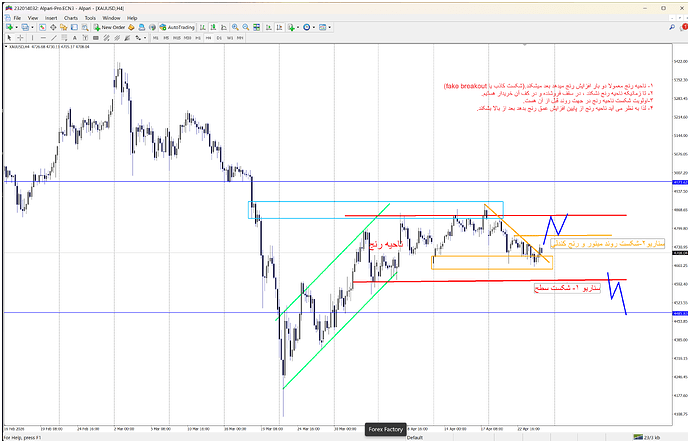Expand the Templates dropdown arrow

tap(330, 27)
